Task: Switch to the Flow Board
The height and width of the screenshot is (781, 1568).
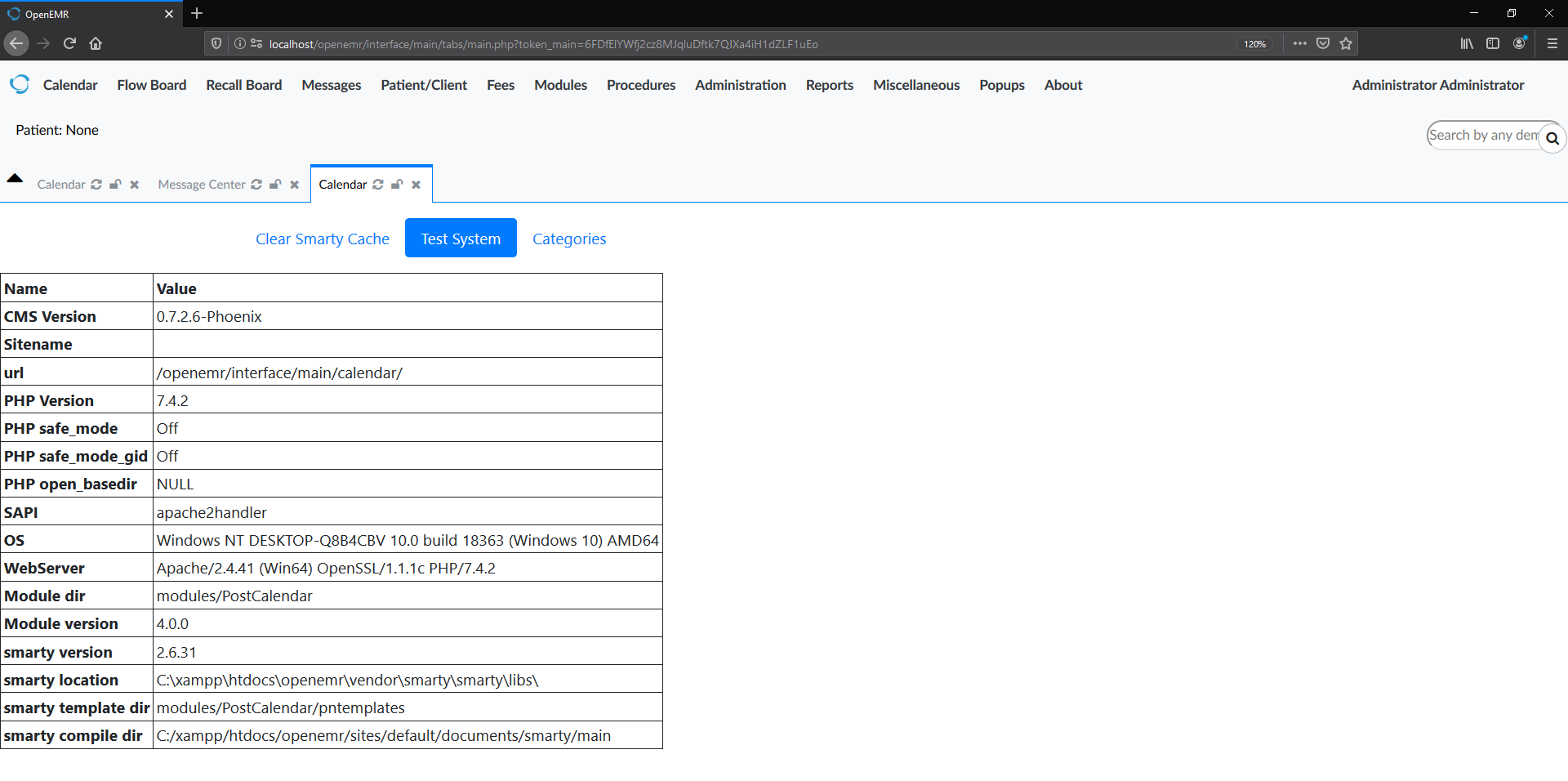Action: pos(150,85)
